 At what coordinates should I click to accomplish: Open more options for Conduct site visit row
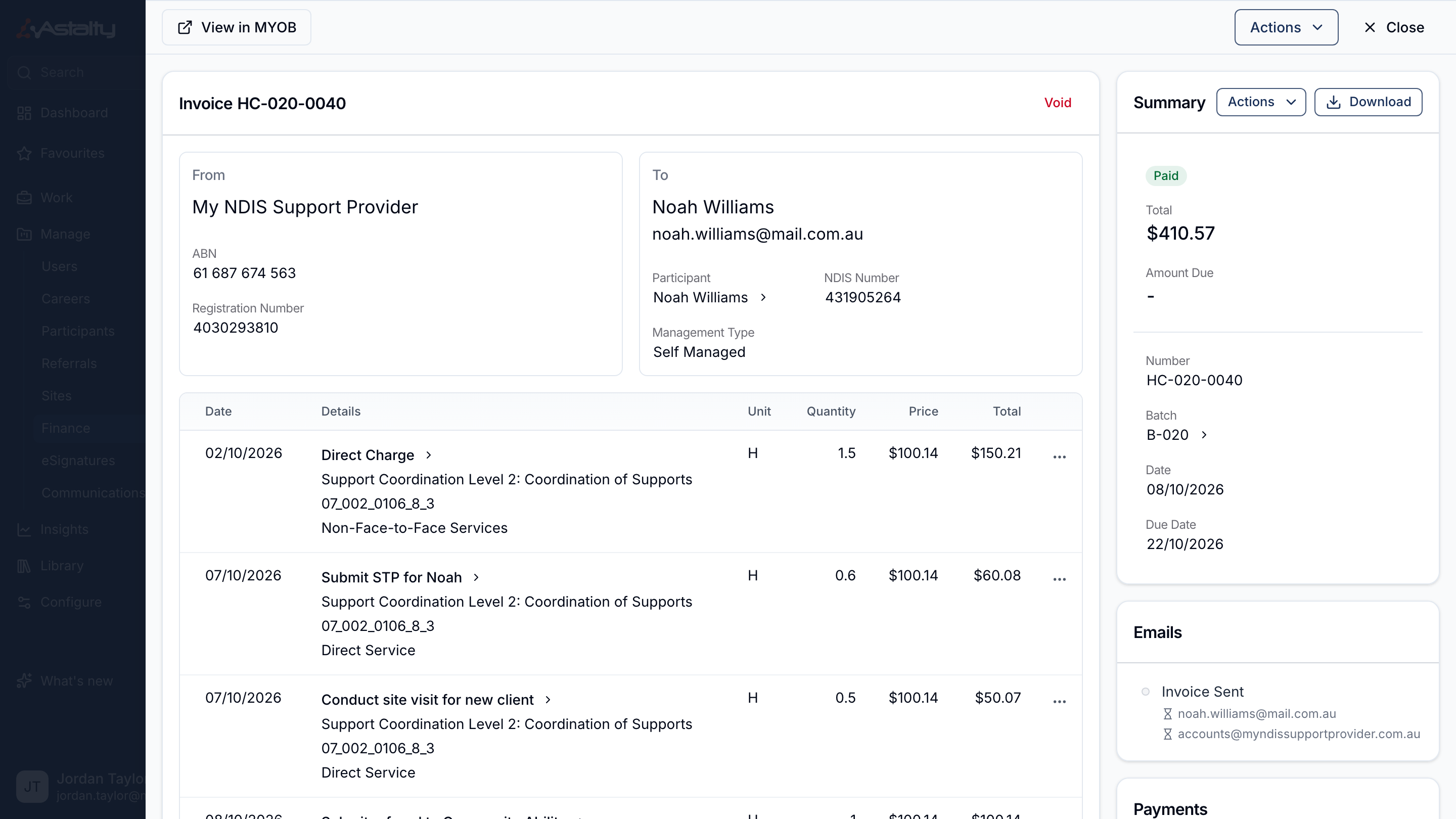[x=1059, y=701]
